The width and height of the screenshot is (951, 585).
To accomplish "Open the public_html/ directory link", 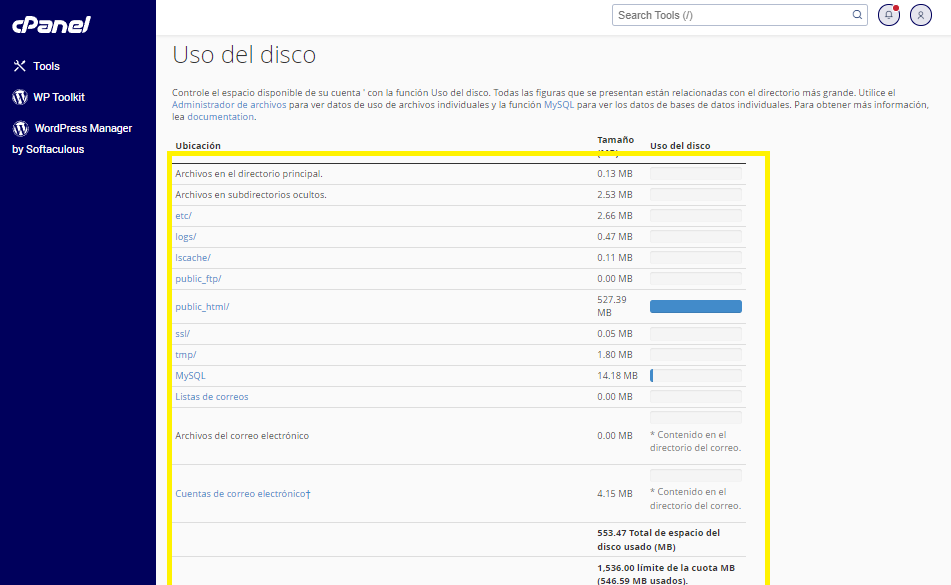I will [202, 307].
